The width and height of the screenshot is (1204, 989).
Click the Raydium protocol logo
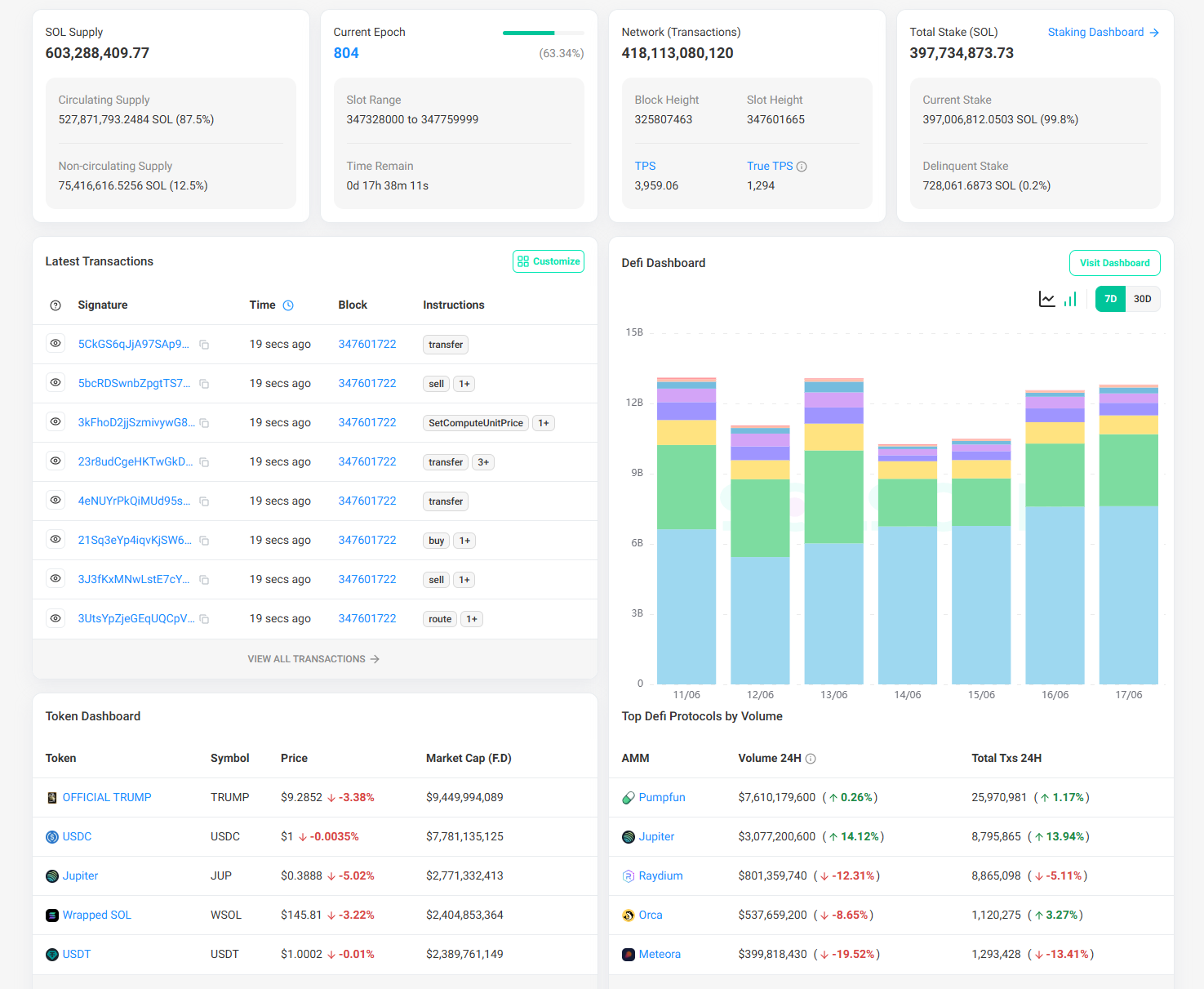tap(629, 876)
